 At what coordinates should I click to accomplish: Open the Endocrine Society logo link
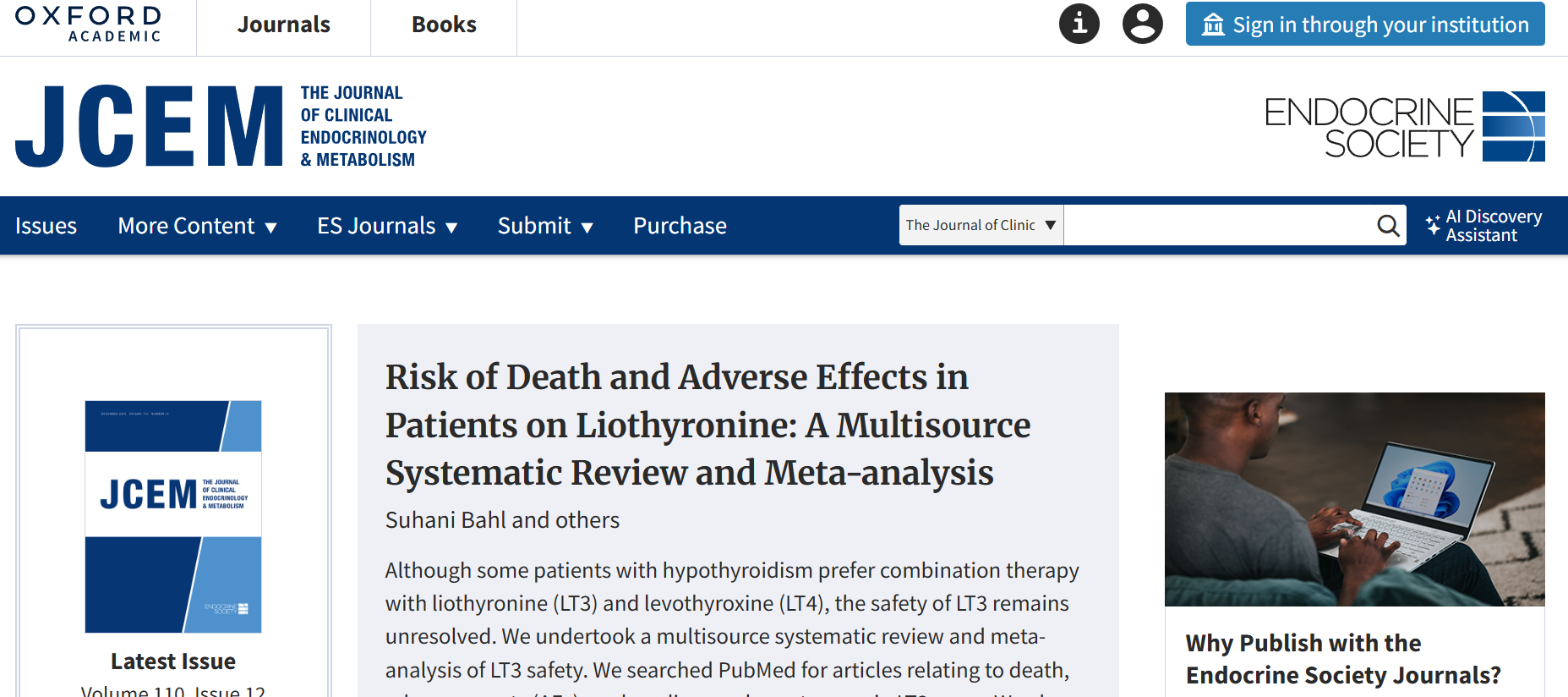1403,127
